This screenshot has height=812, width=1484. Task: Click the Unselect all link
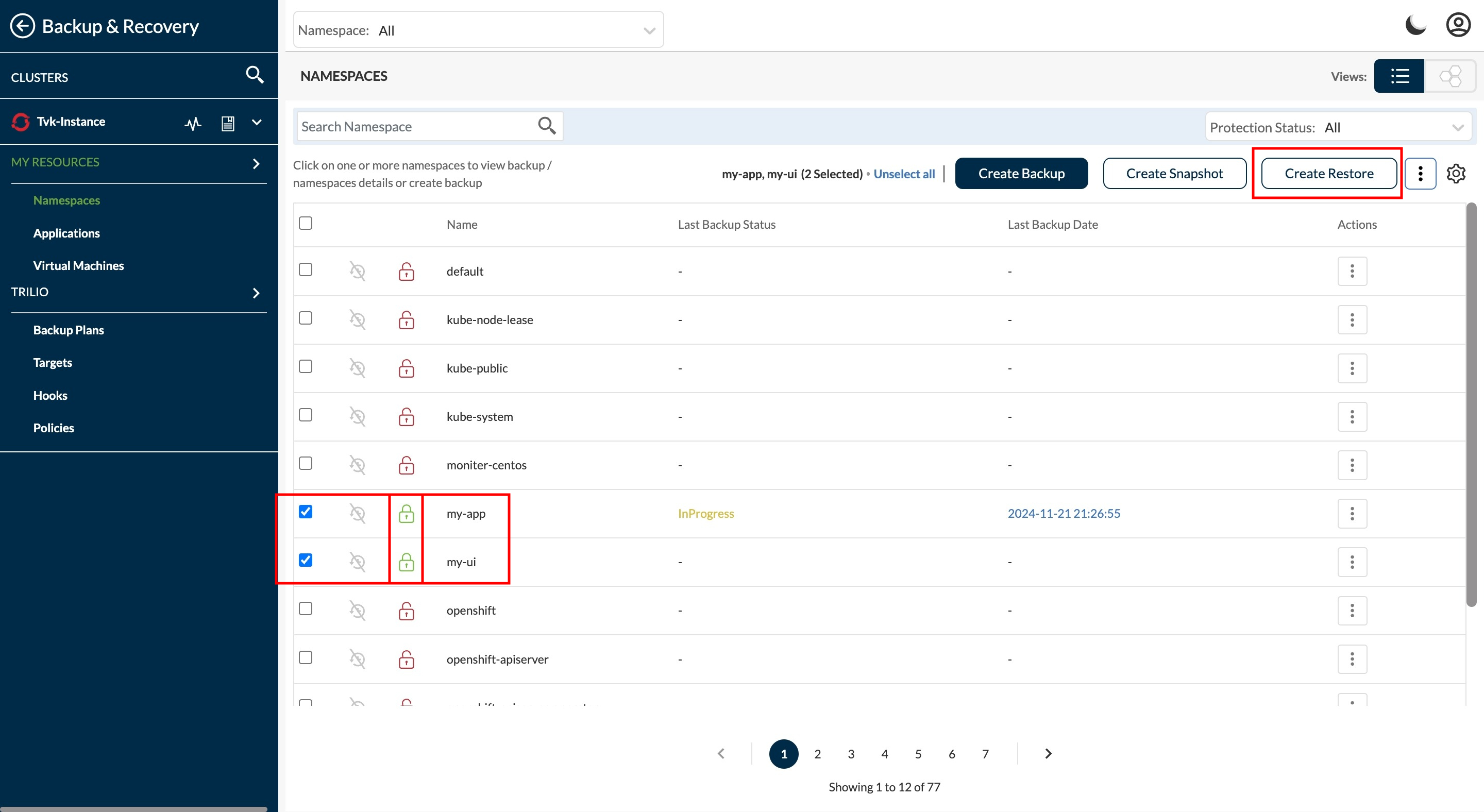click(904, 173)
